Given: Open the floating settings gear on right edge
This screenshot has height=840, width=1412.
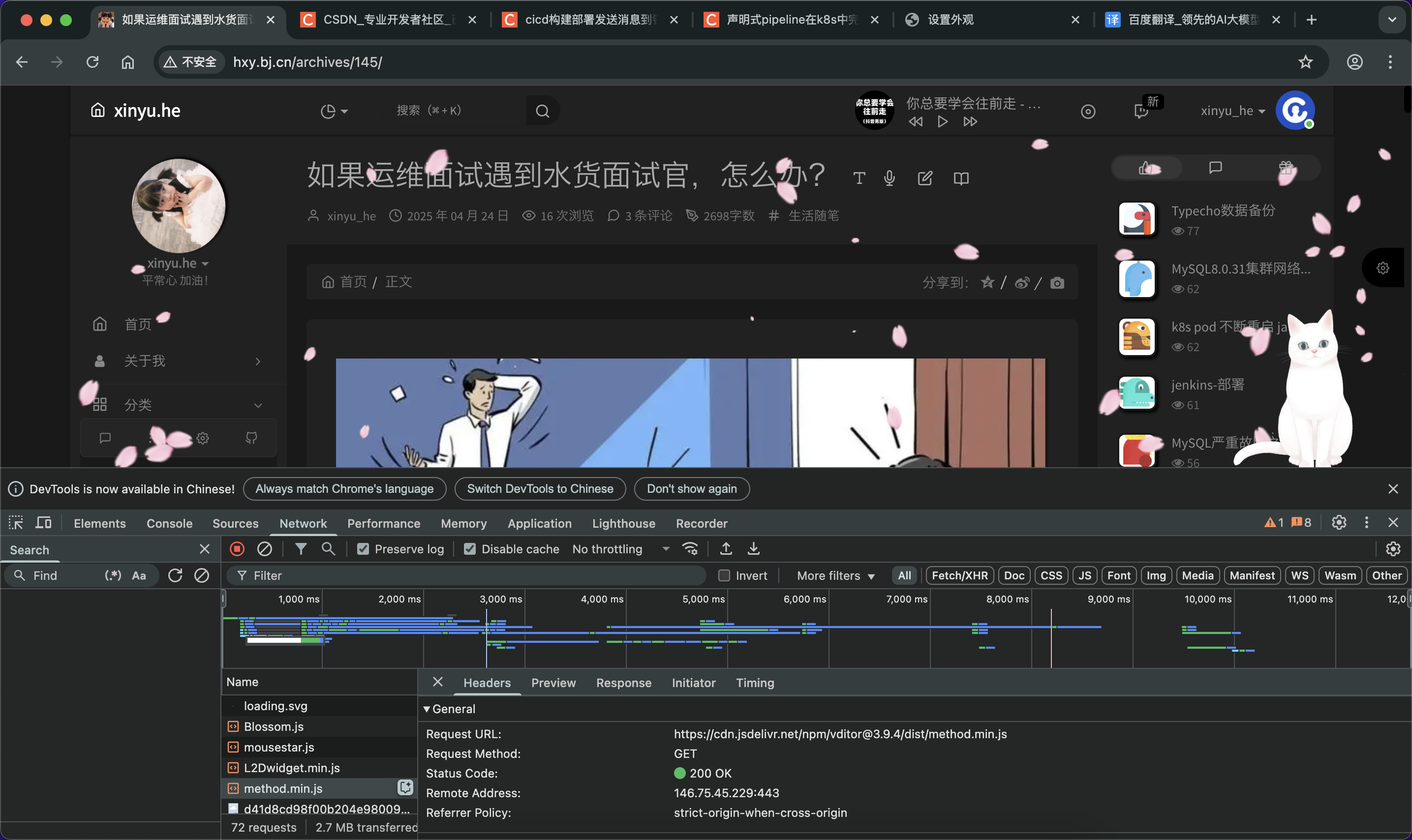Looking at the screenshot, I should 1382,268.
